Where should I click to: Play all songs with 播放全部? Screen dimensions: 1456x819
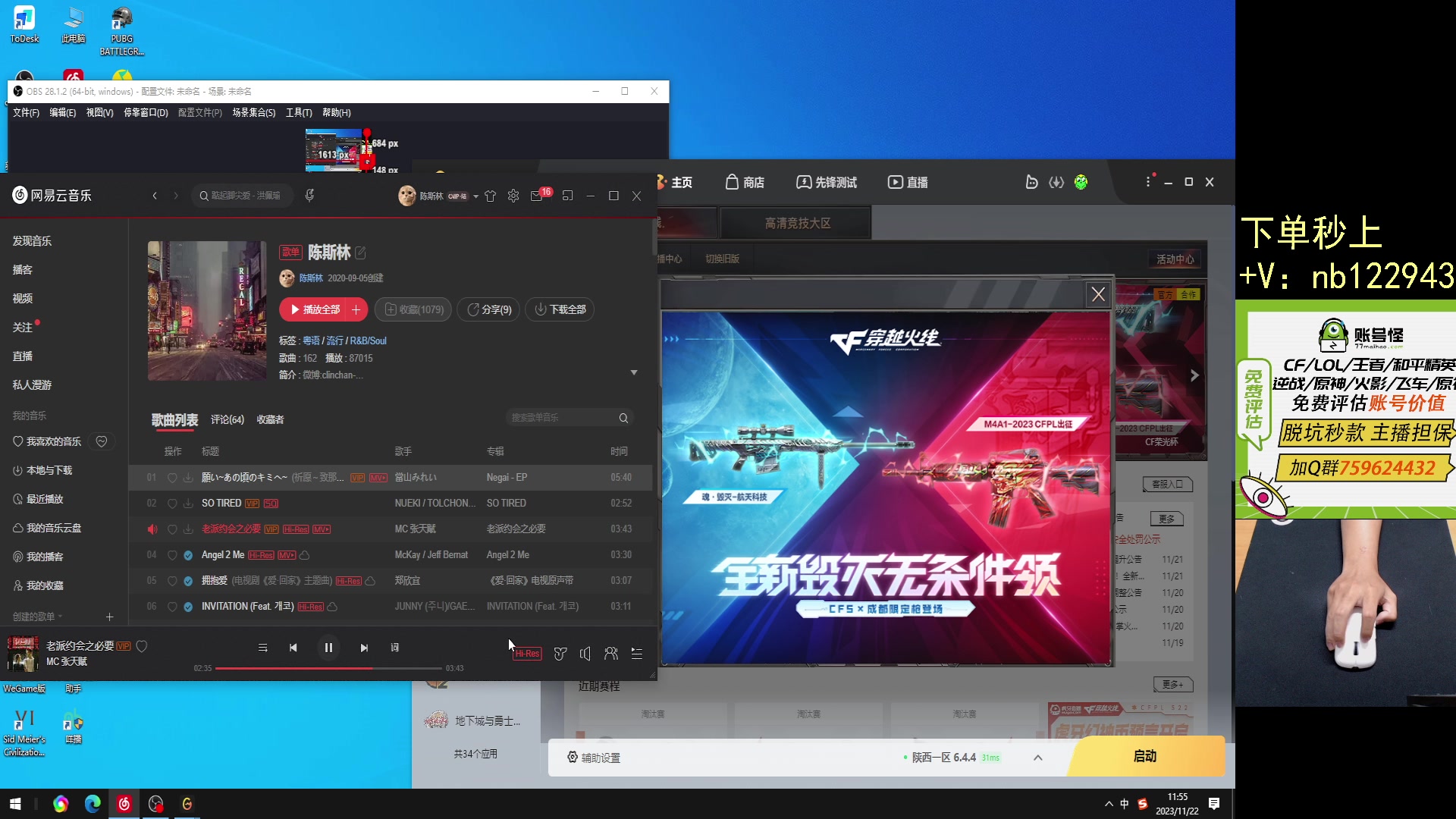314,309
